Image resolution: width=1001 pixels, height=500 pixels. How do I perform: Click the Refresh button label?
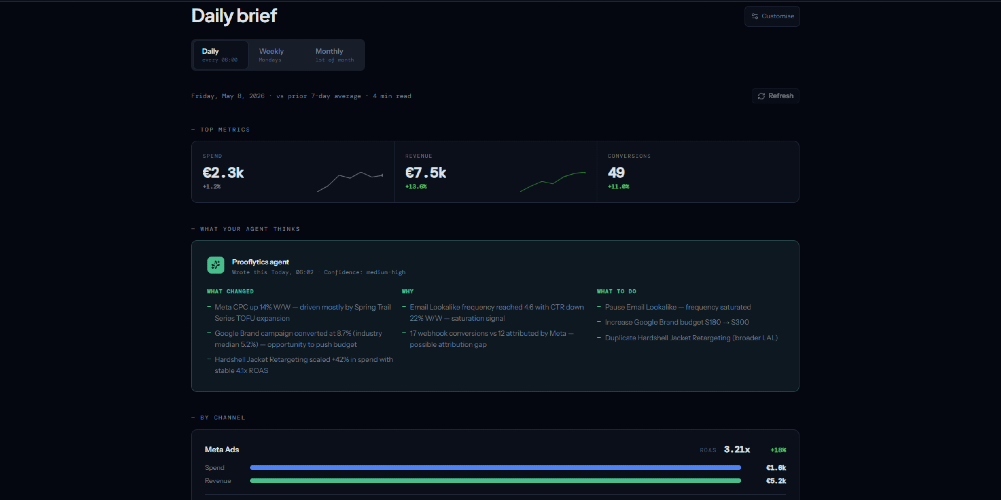[x=781, y=96]
